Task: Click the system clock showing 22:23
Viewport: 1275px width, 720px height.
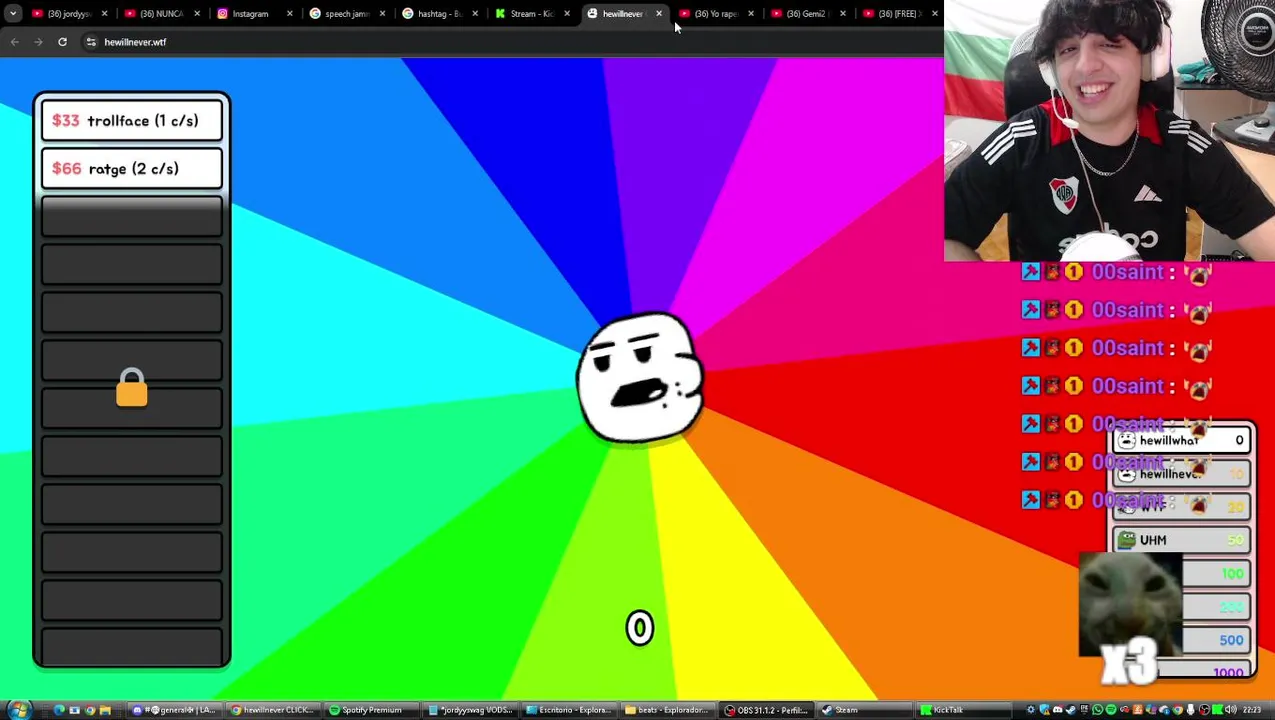Action: 1252,710
